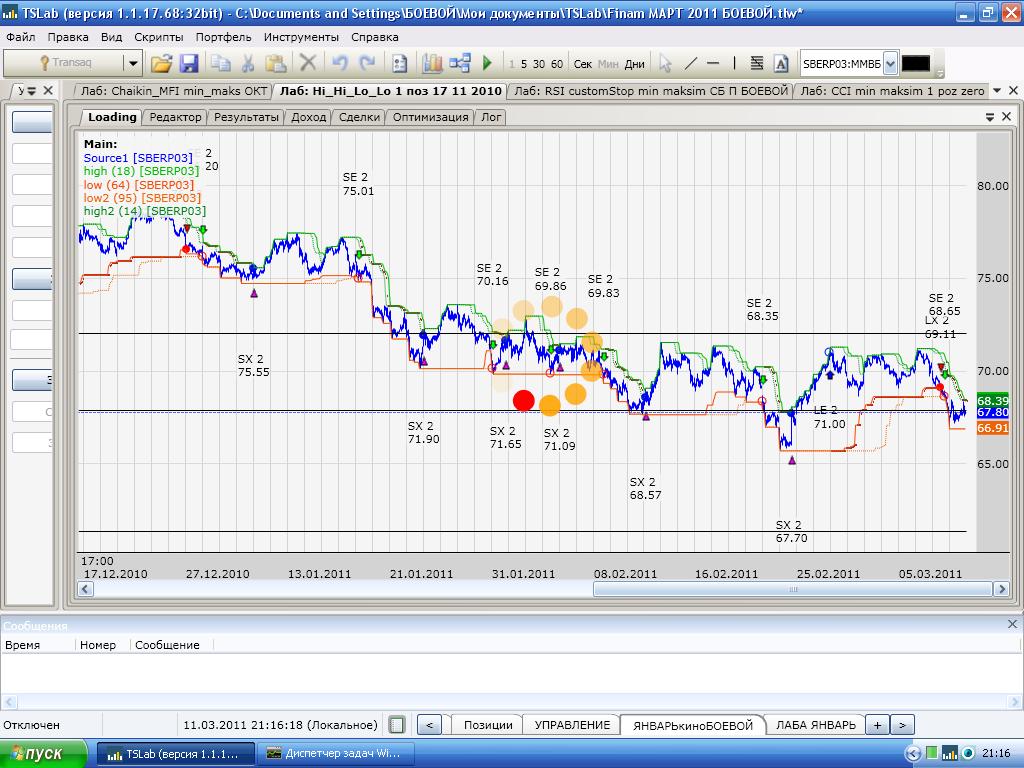1024x768 pixels.
Task: Click the script diagram icon beside the chart icon
Action: tap(460, 63)
